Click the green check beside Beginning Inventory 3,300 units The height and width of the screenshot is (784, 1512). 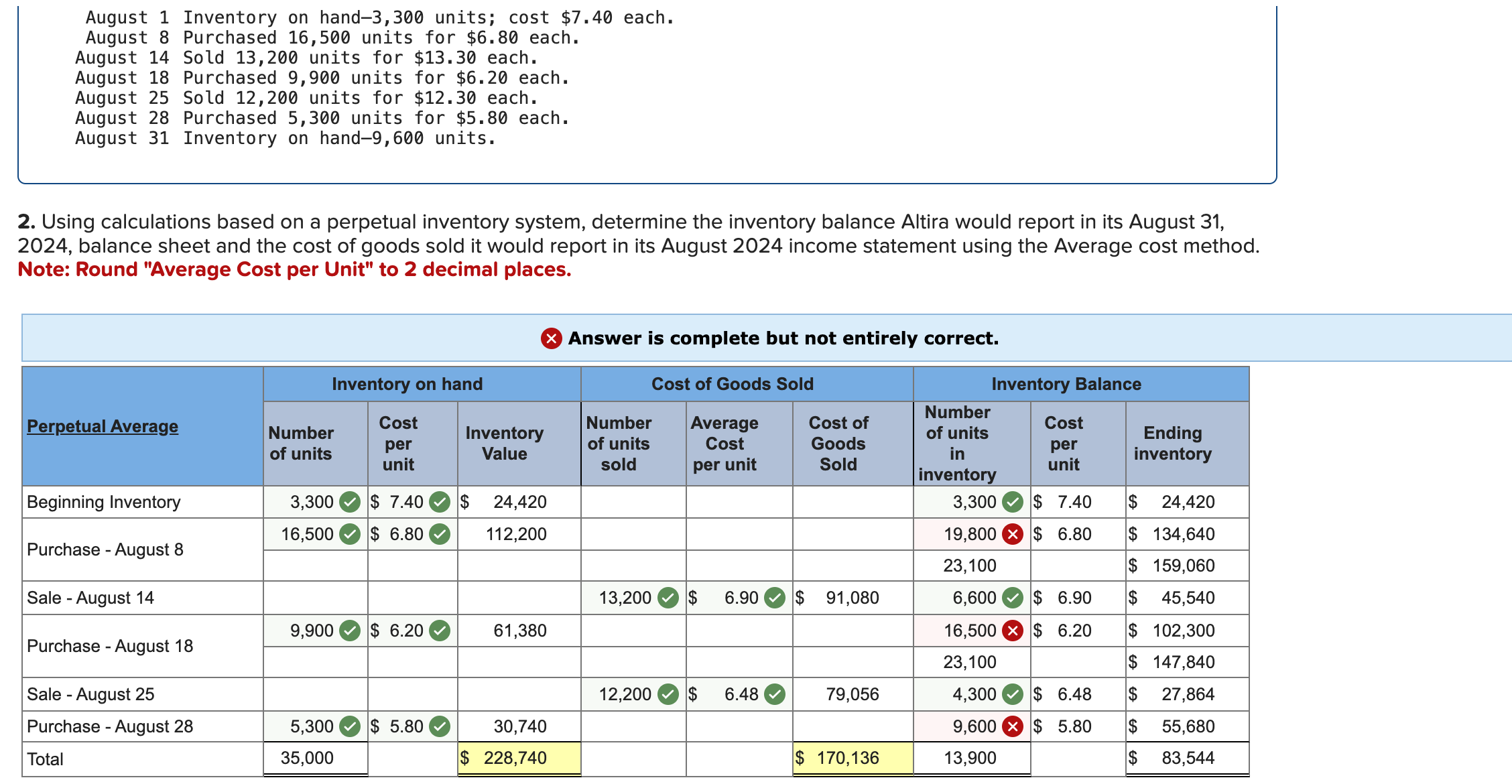tap(349, 501)
